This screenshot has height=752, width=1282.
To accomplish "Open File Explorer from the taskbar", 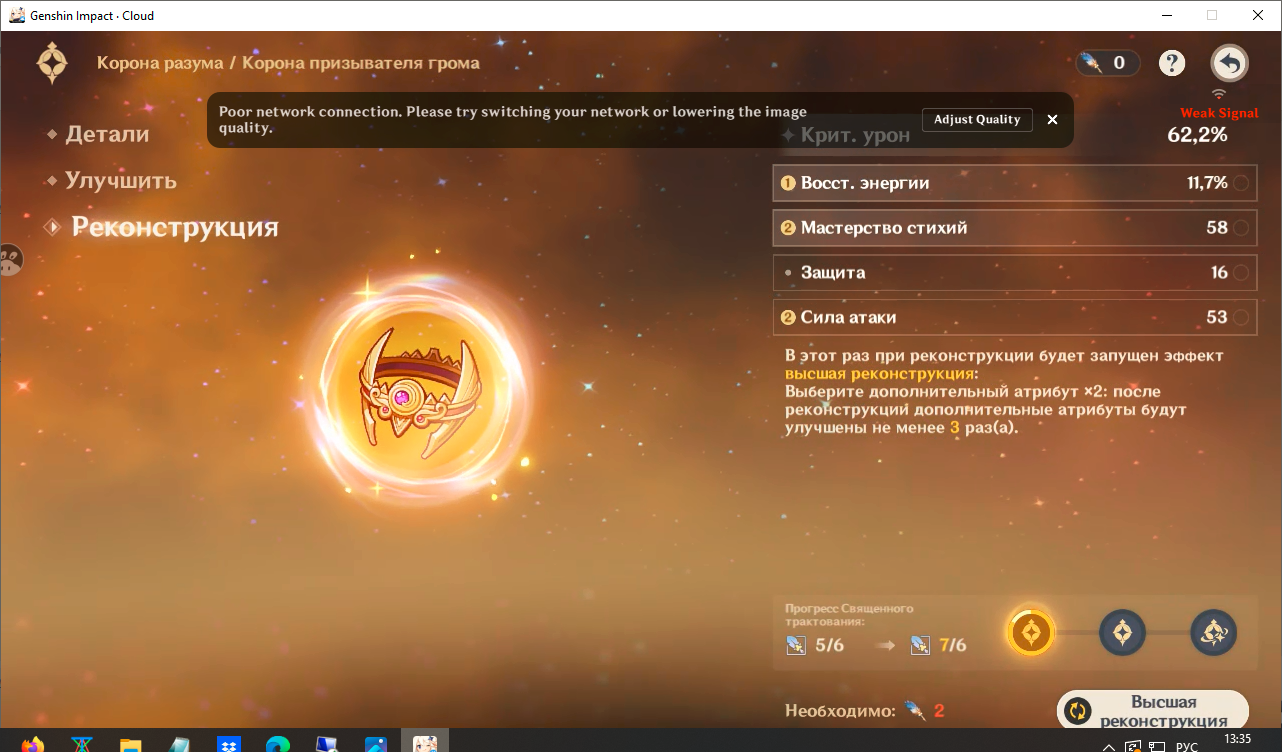I will [x=130, y=745].
